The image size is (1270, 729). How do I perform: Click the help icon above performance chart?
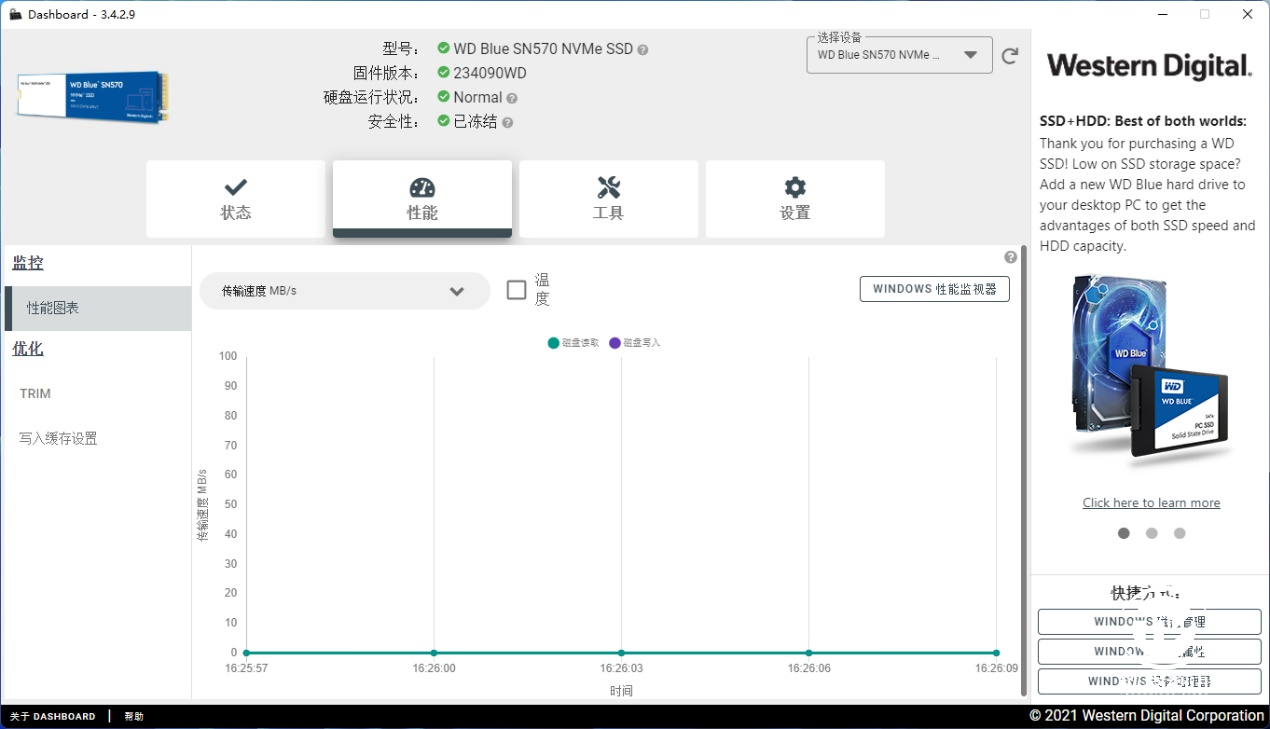pos(1010,257)
